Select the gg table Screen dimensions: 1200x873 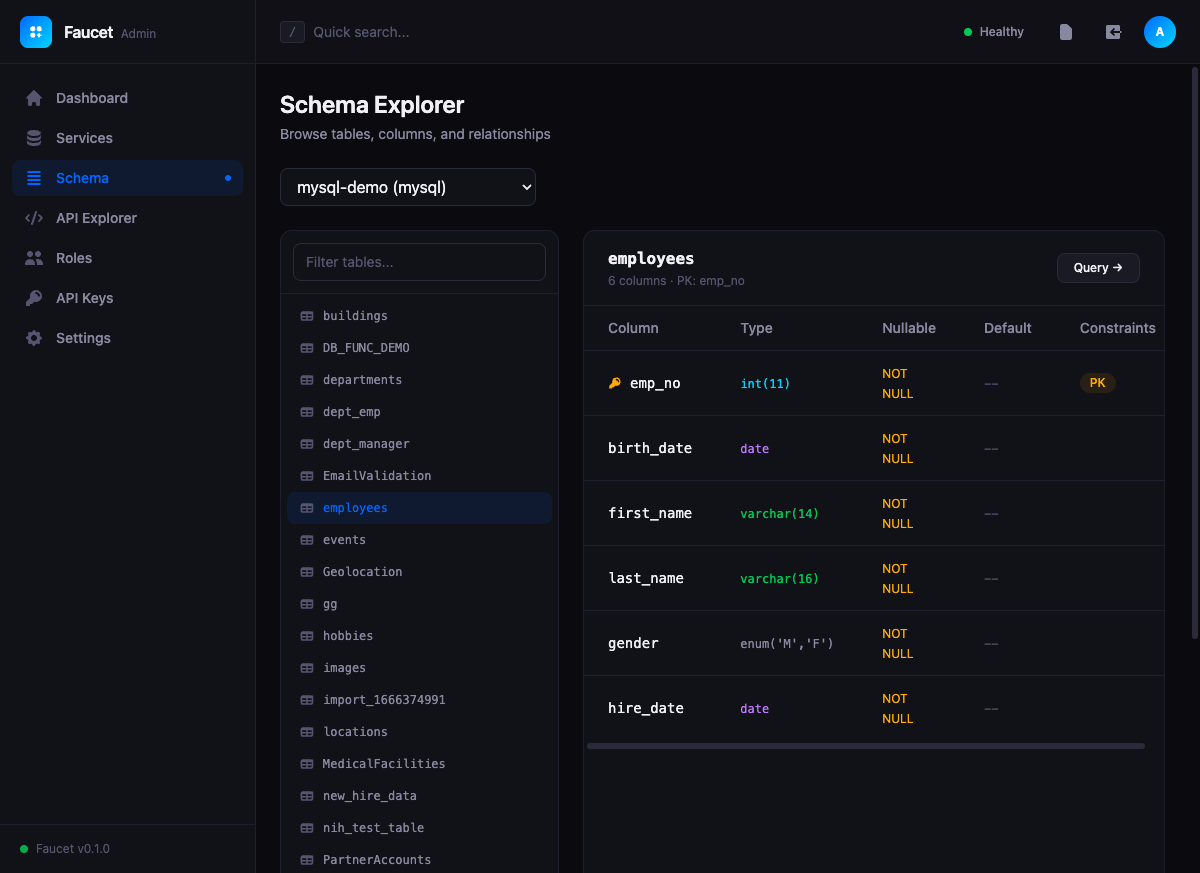click(x=419, y=604)
